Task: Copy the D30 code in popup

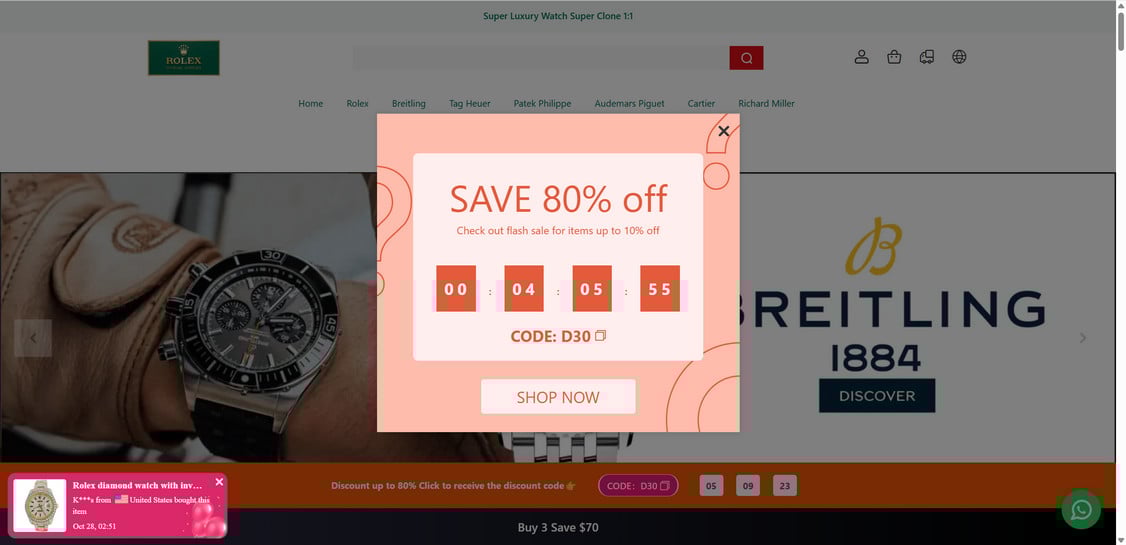Action: point(600,335)
